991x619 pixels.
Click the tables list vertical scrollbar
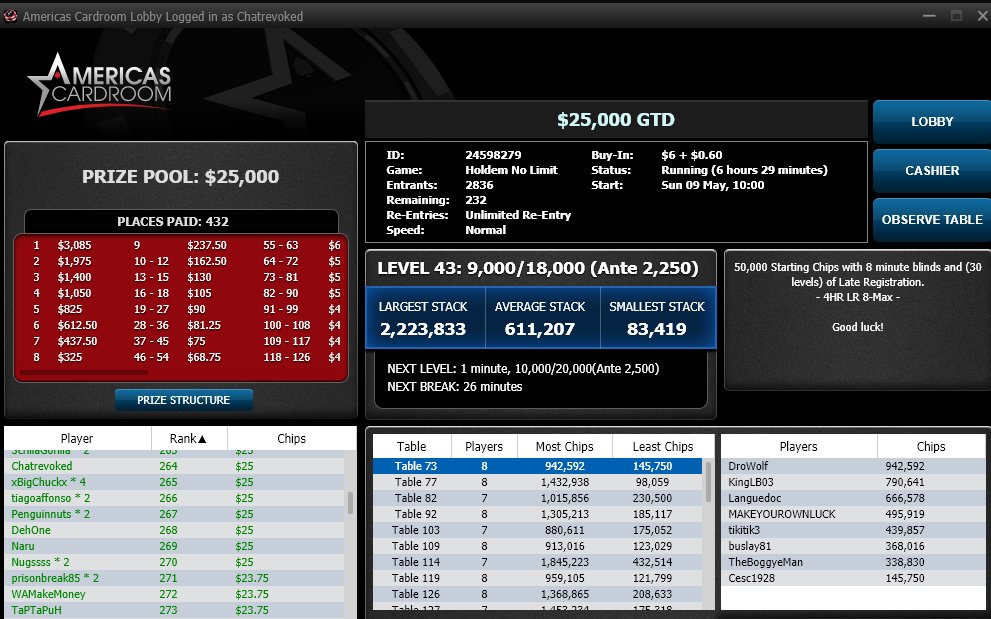click(708, 482)
